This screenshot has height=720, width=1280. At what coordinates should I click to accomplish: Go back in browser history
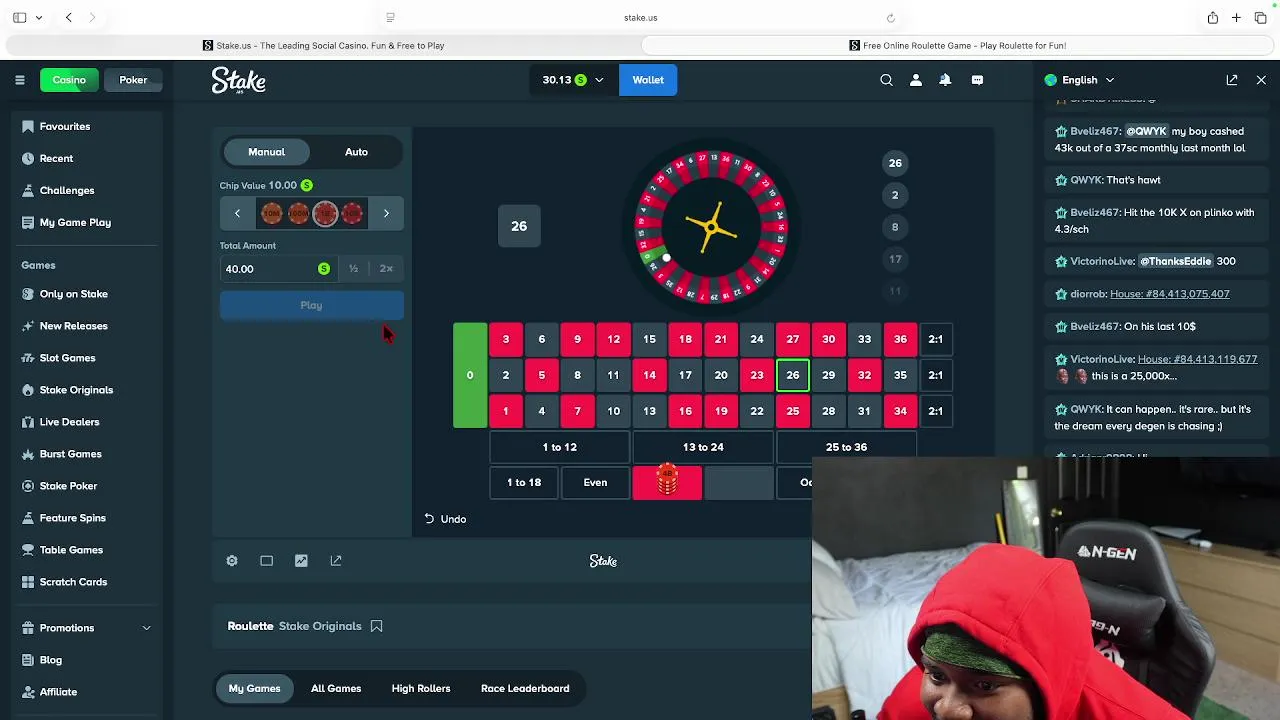(68, 17)
